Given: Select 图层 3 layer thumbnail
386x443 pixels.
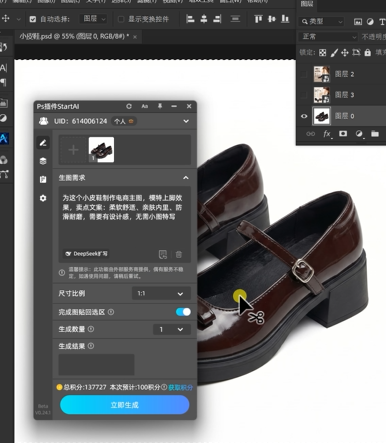Looking at the screenshot, I should (322, 95).
